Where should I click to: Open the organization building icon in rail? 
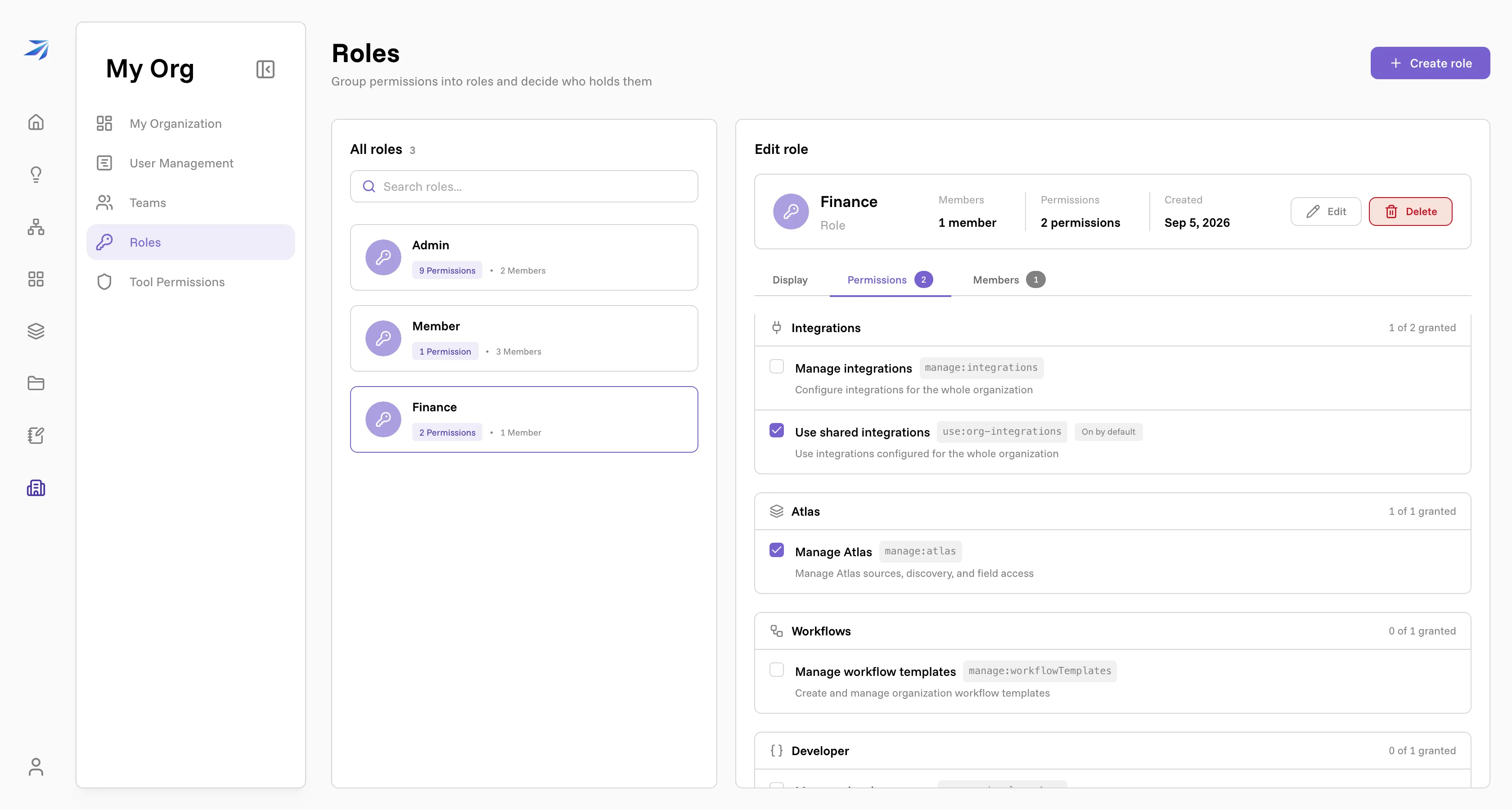point(36,488)
